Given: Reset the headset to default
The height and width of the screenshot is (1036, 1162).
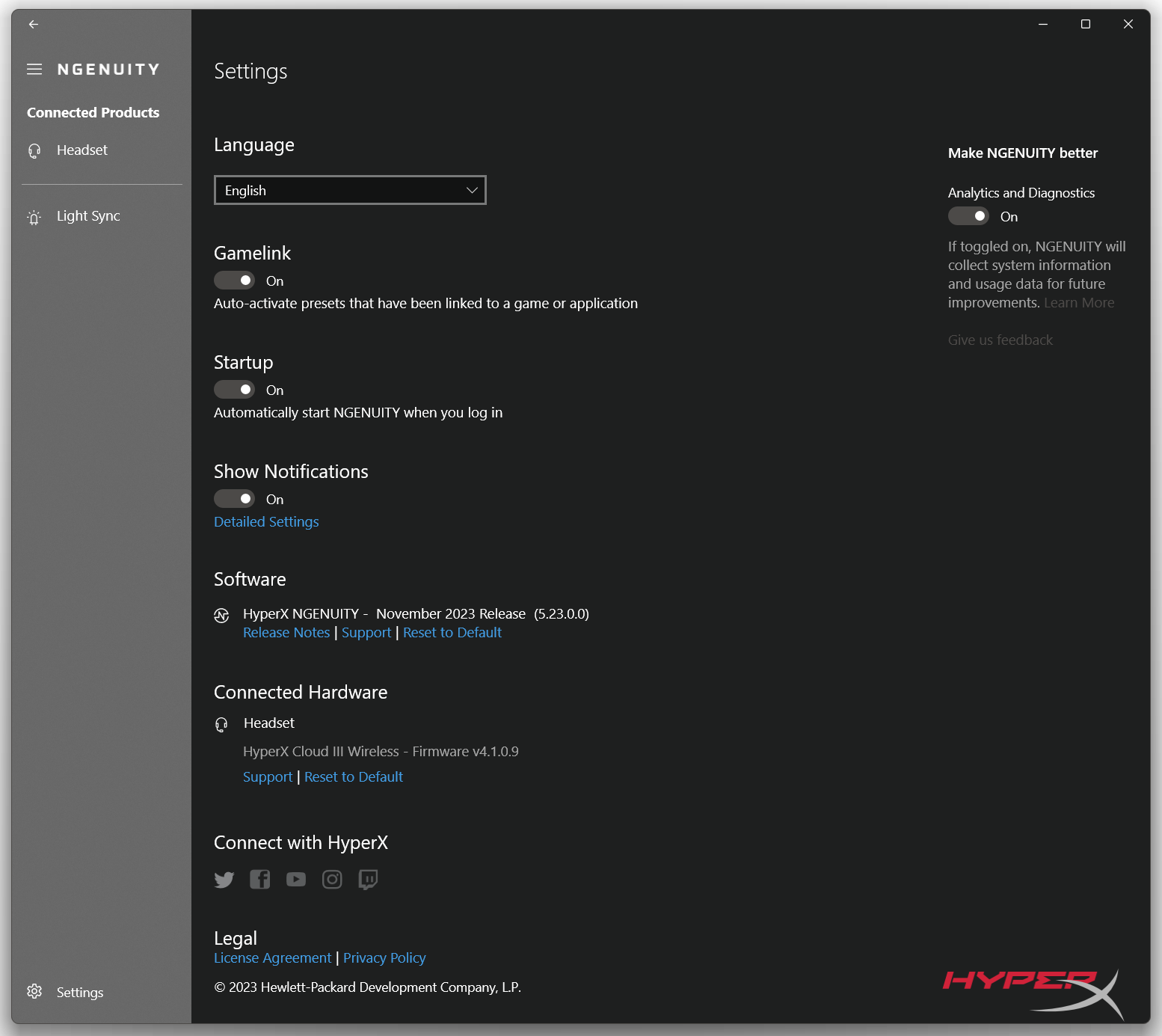Looking at the screenshot, I should [354, 776].
